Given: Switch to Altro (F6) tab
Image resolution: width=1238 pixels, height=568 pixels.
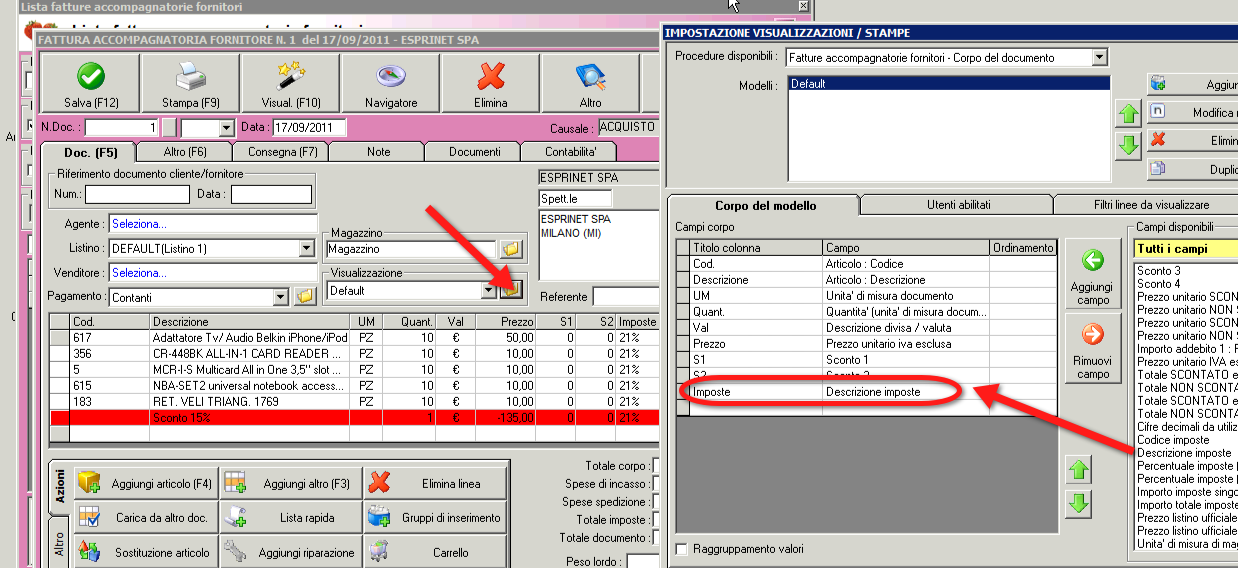Looking at the screenshot, I should (185, 152).
